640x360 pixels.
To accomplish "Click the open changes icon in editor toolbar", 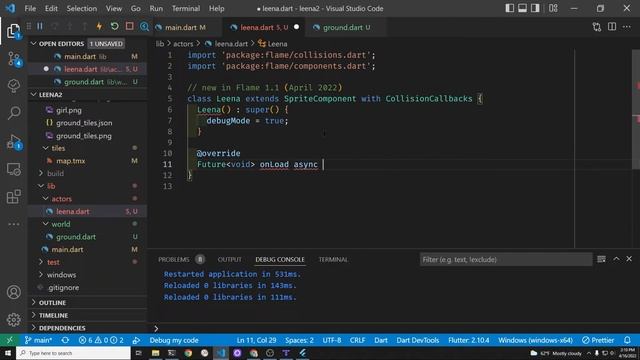I will point(597,27).
